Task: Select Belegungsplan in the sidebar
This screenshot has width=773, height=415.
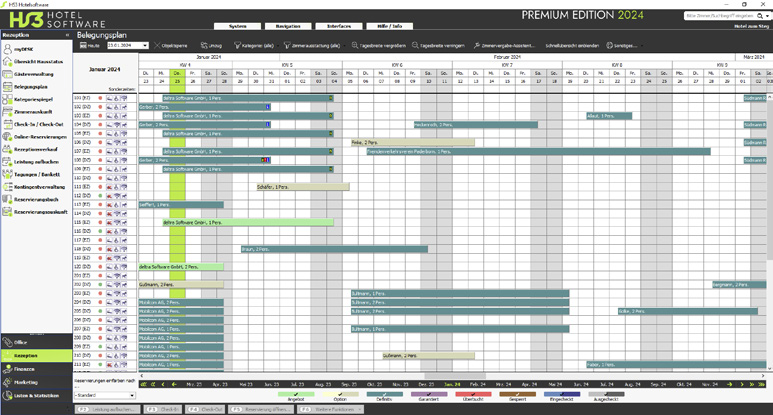Action: tap(26, 87)
